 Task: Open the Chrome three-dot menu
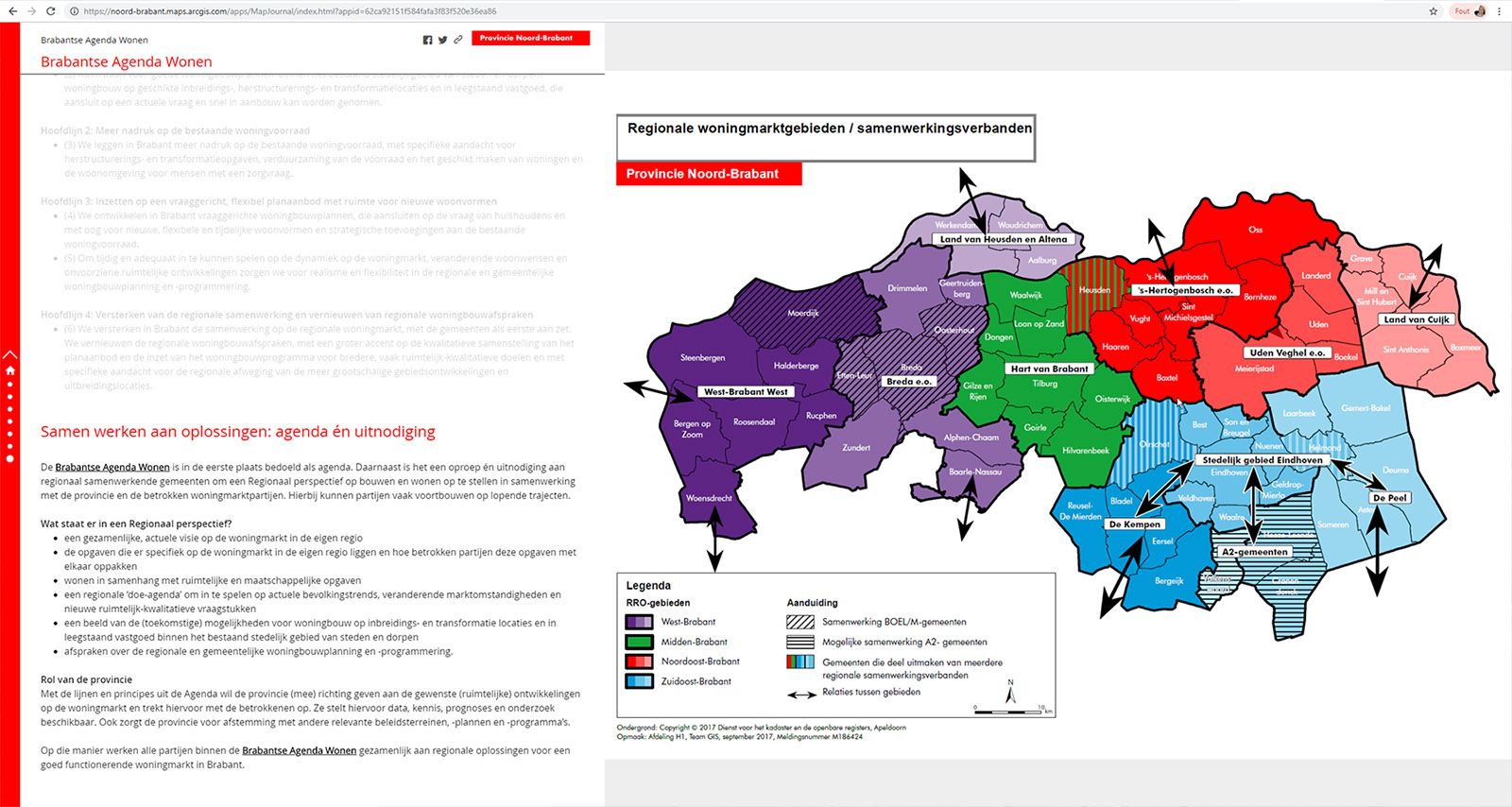tap(1500, 11)
